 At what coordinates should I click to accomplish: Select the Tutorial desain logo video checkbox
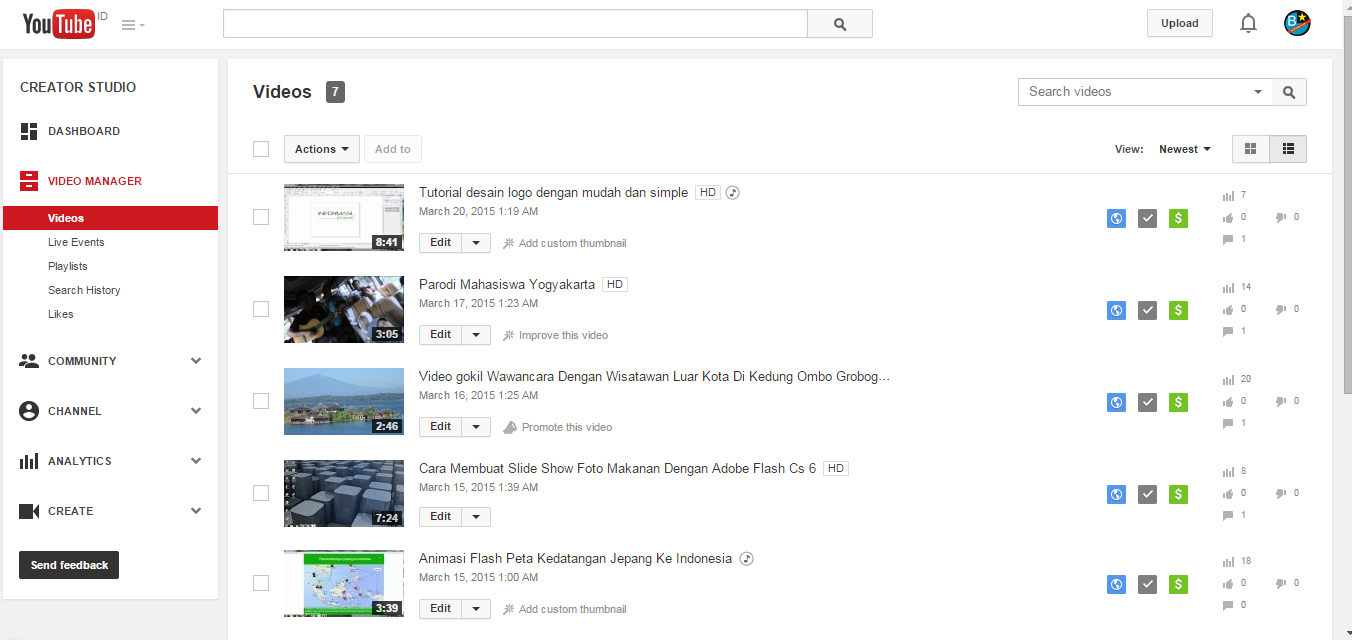261,217
